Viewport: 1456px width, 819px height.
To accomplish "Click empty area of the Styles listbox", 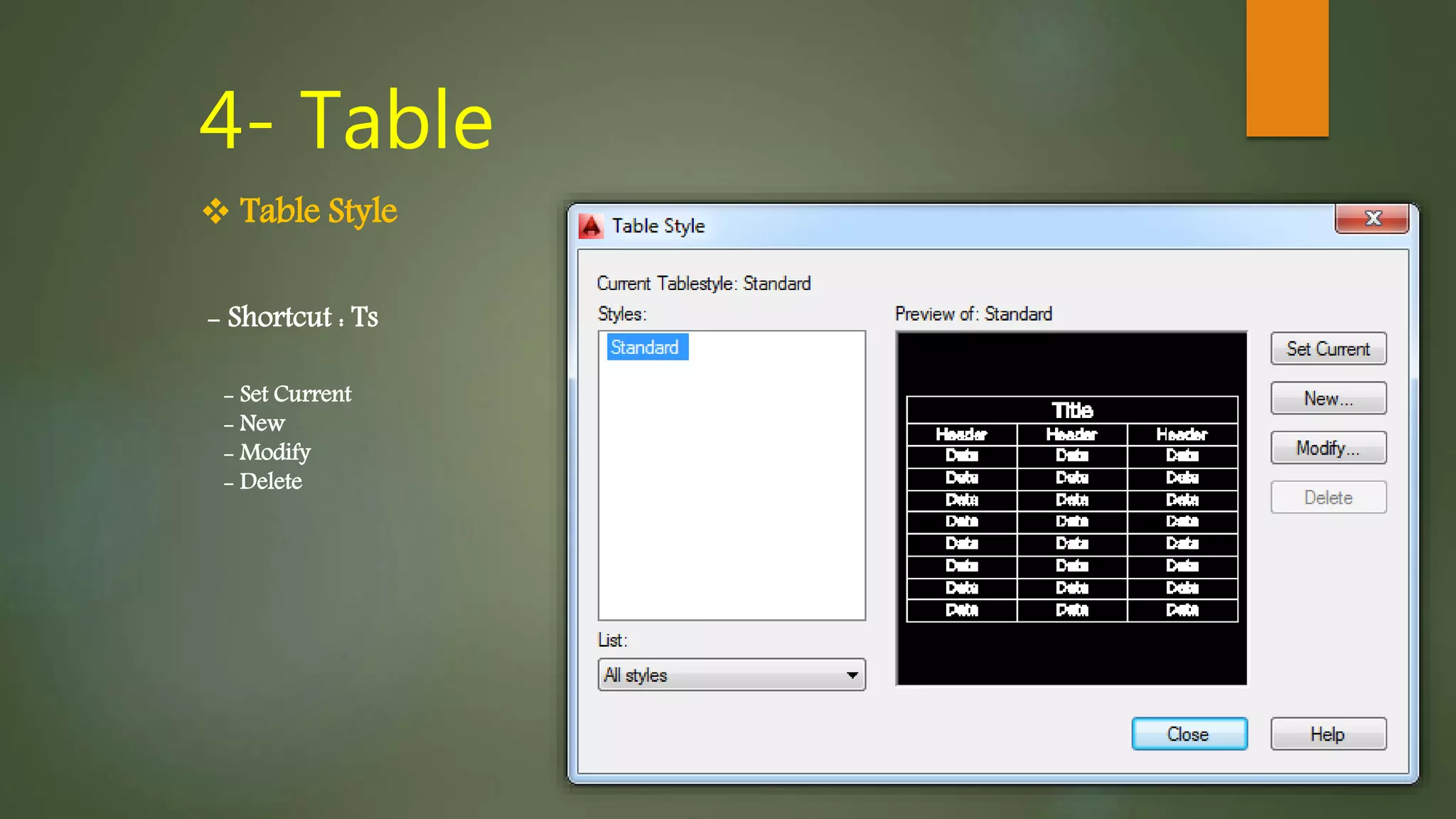I will [732, 498].
